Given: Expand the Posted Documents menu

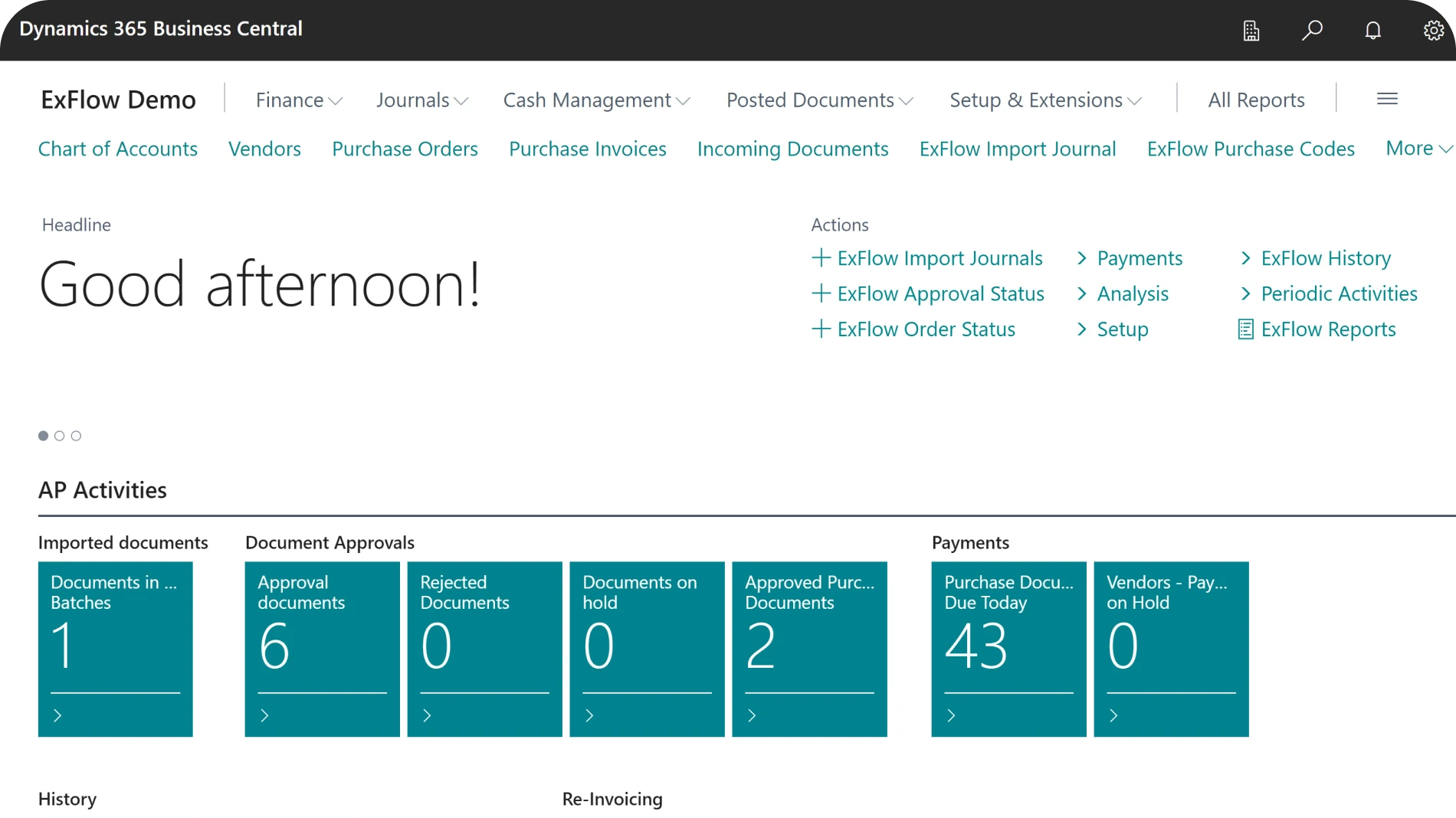Looking at the screenshot, I should [x=820, y=100].
